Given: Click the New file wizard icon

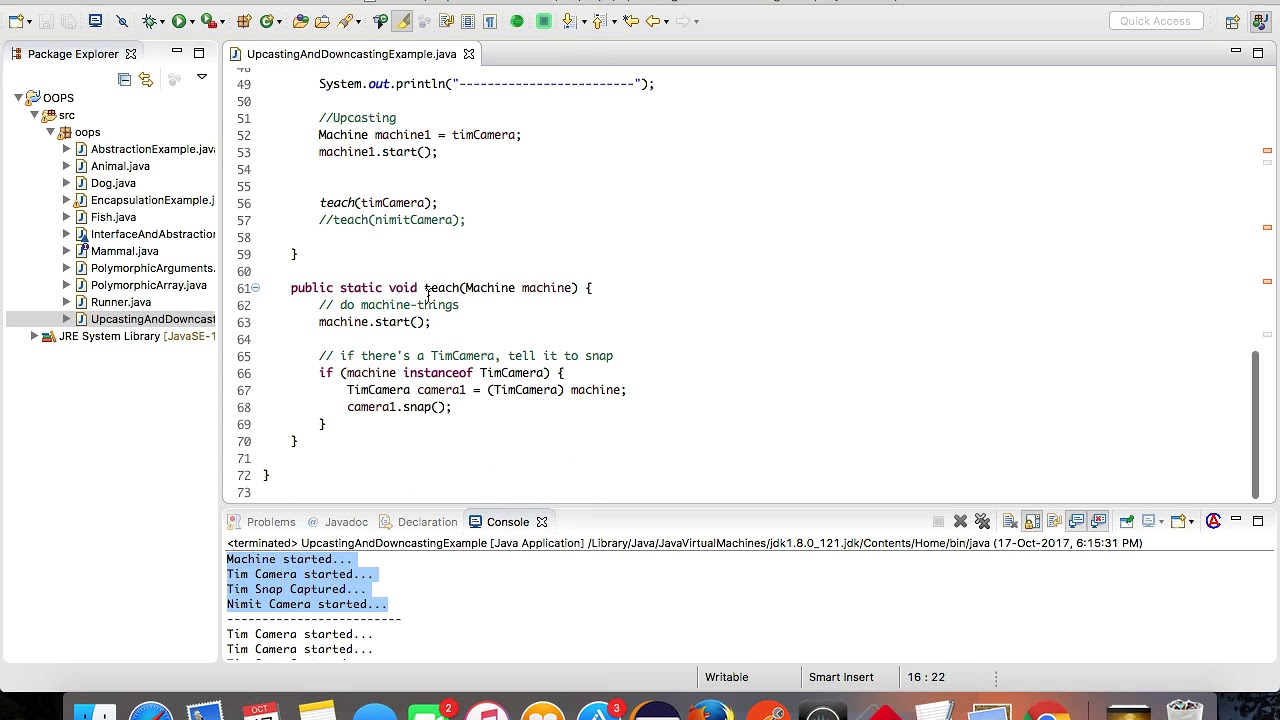Looking at the screenshot, I should (x=17, y=21).
